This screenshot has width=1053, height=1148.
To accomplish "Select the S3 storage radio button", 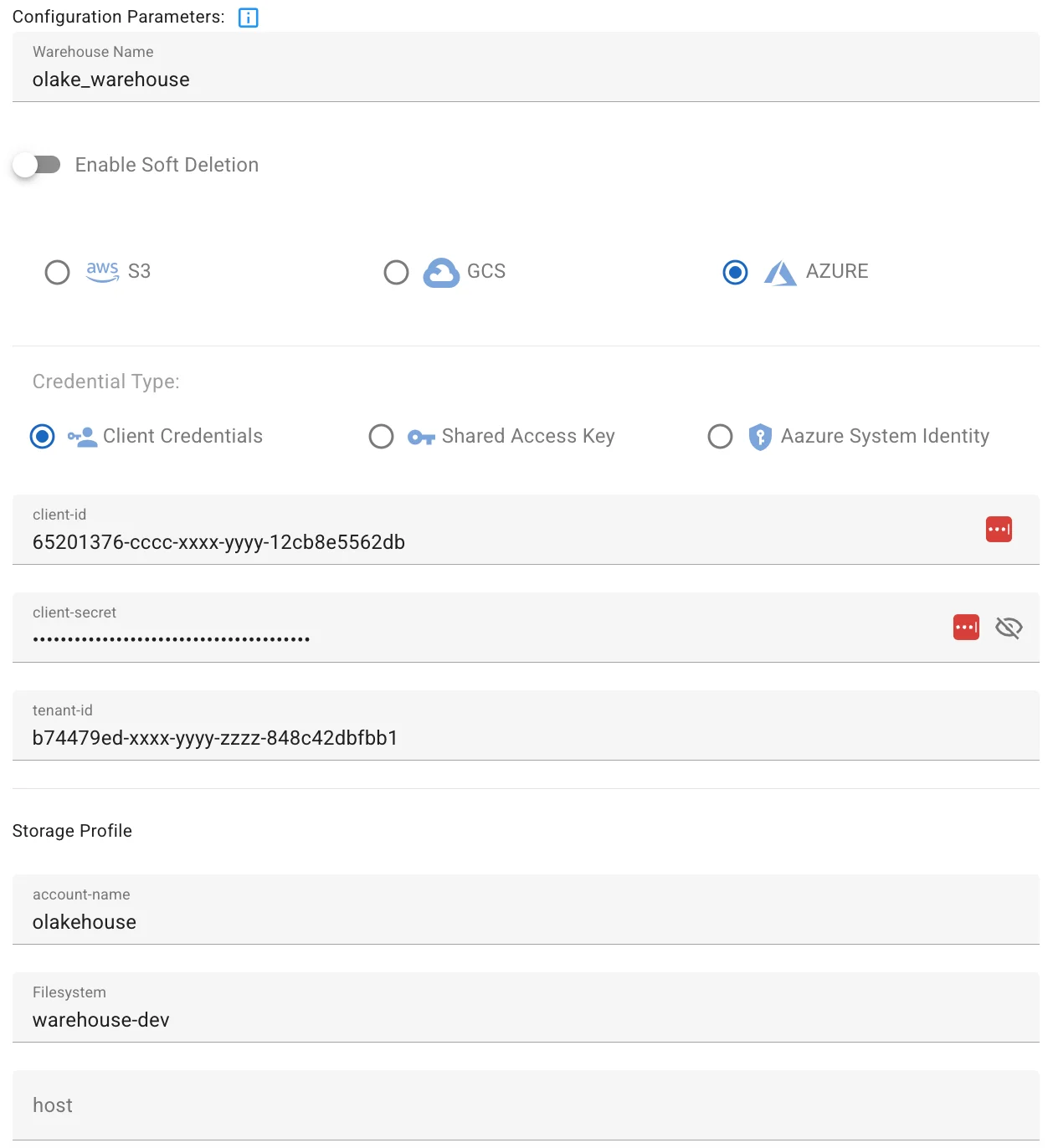I will pos(57,272).
